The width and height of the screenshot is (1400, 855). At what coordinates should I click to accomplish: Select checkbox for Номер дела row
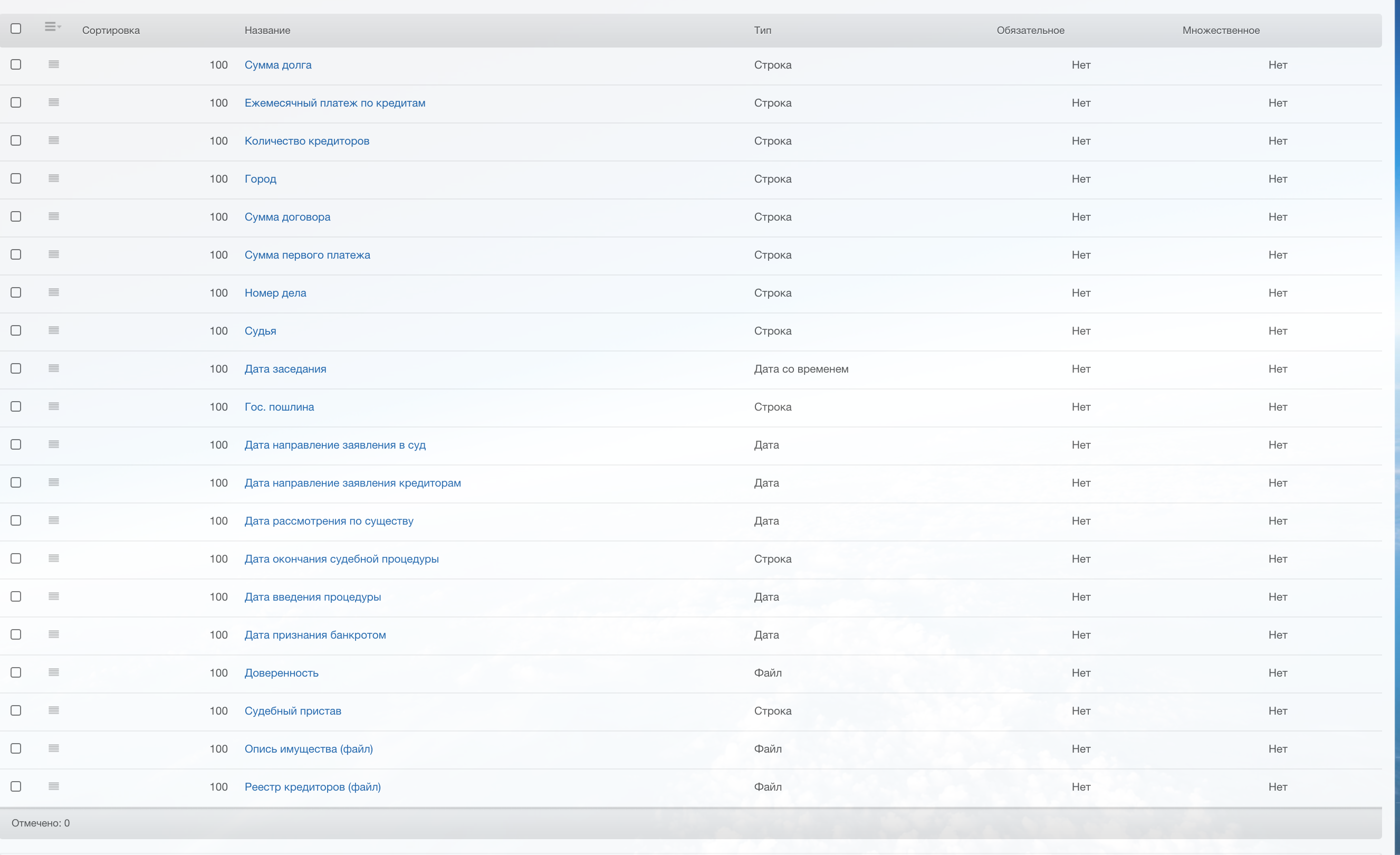(x=16, y=292)
